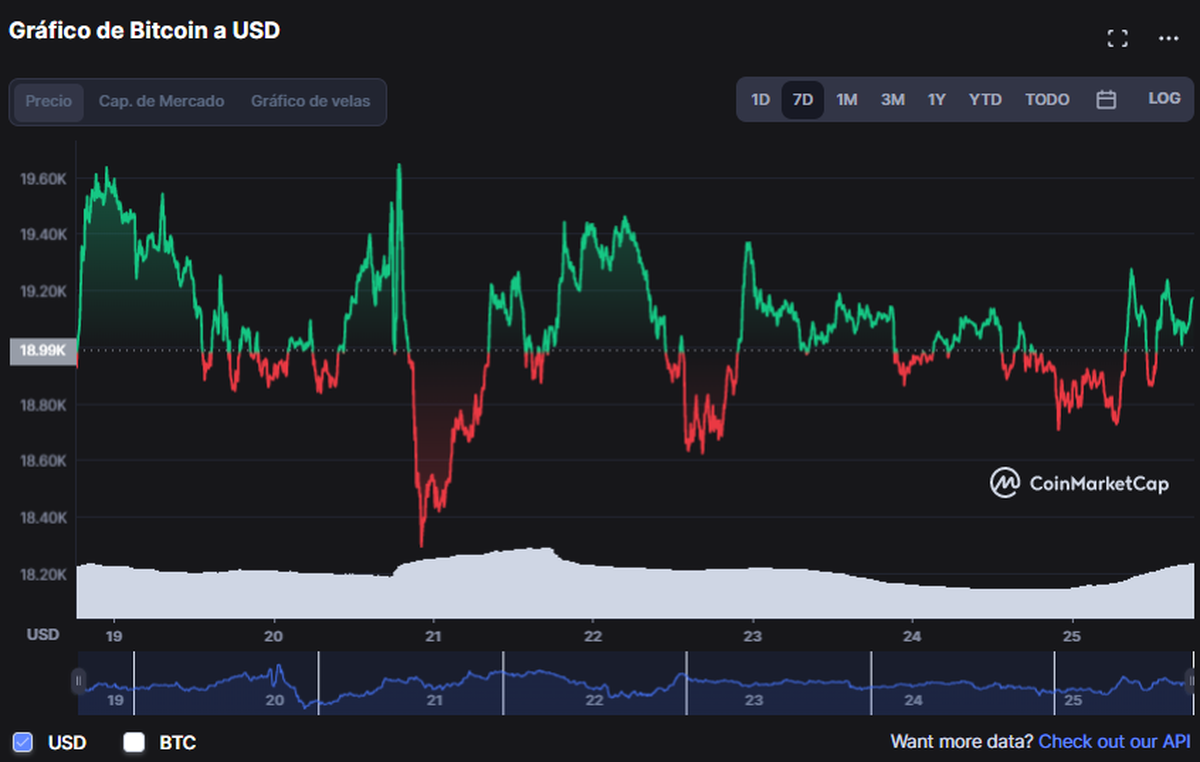View the 1M price history
Viewport: 1200px width, 762px height.
pyautogui.click(x=846, y=99)
